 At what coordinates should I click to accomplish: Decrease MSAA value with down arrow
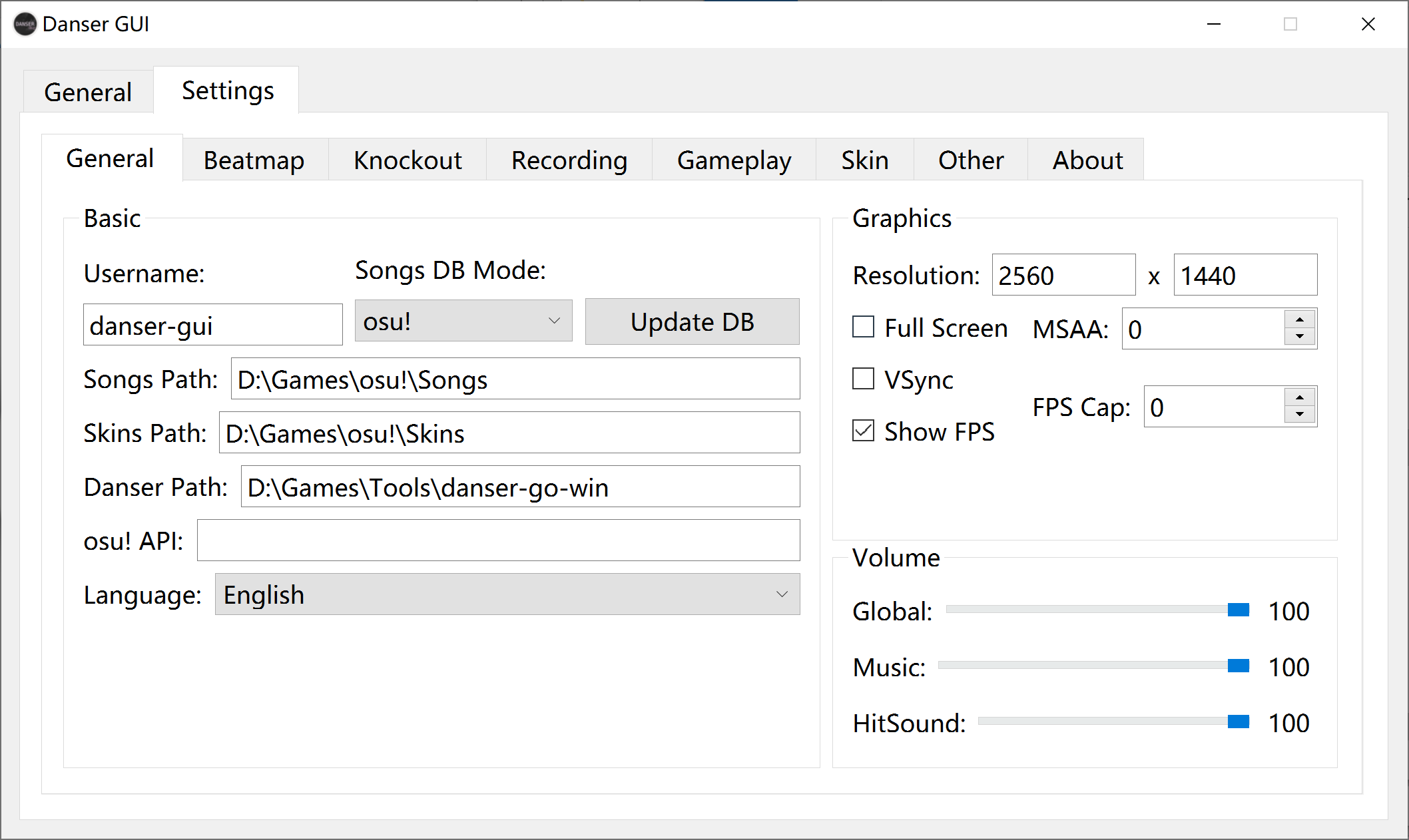(1299, 337)
